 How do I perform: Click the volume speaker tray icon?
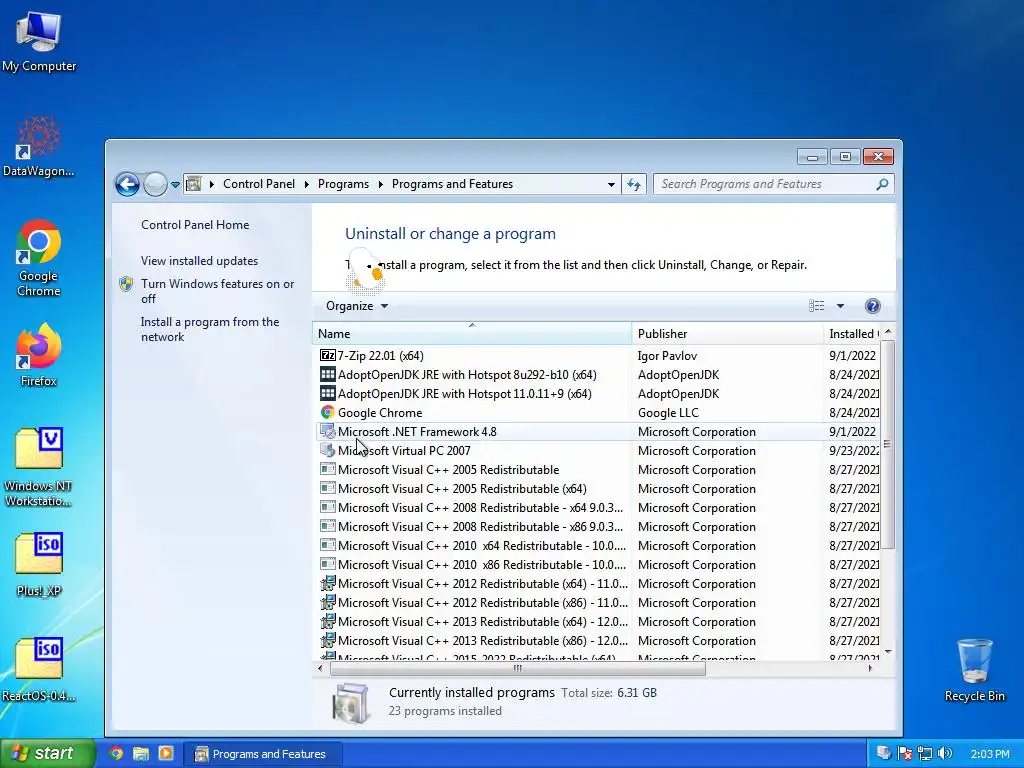click(x=945, y=754)
